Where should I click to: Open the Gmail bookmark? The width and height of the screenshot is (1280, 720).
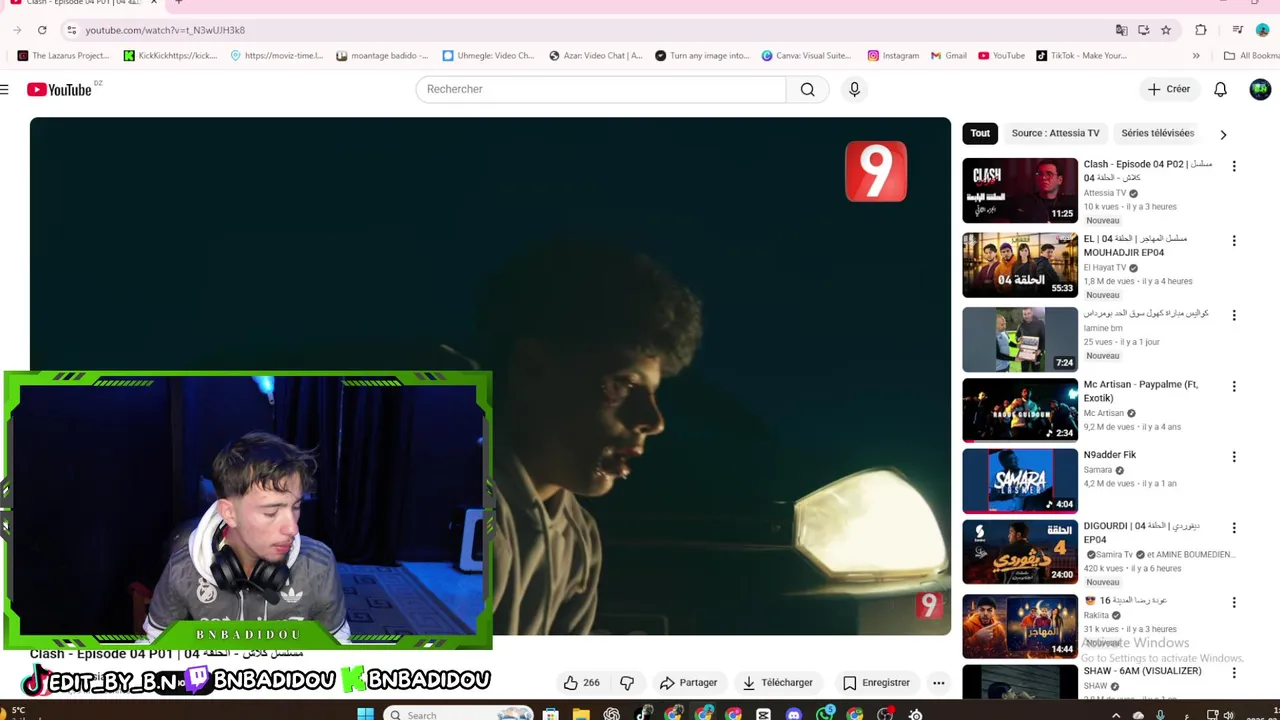pyautogui.click(x=949, y=56)
